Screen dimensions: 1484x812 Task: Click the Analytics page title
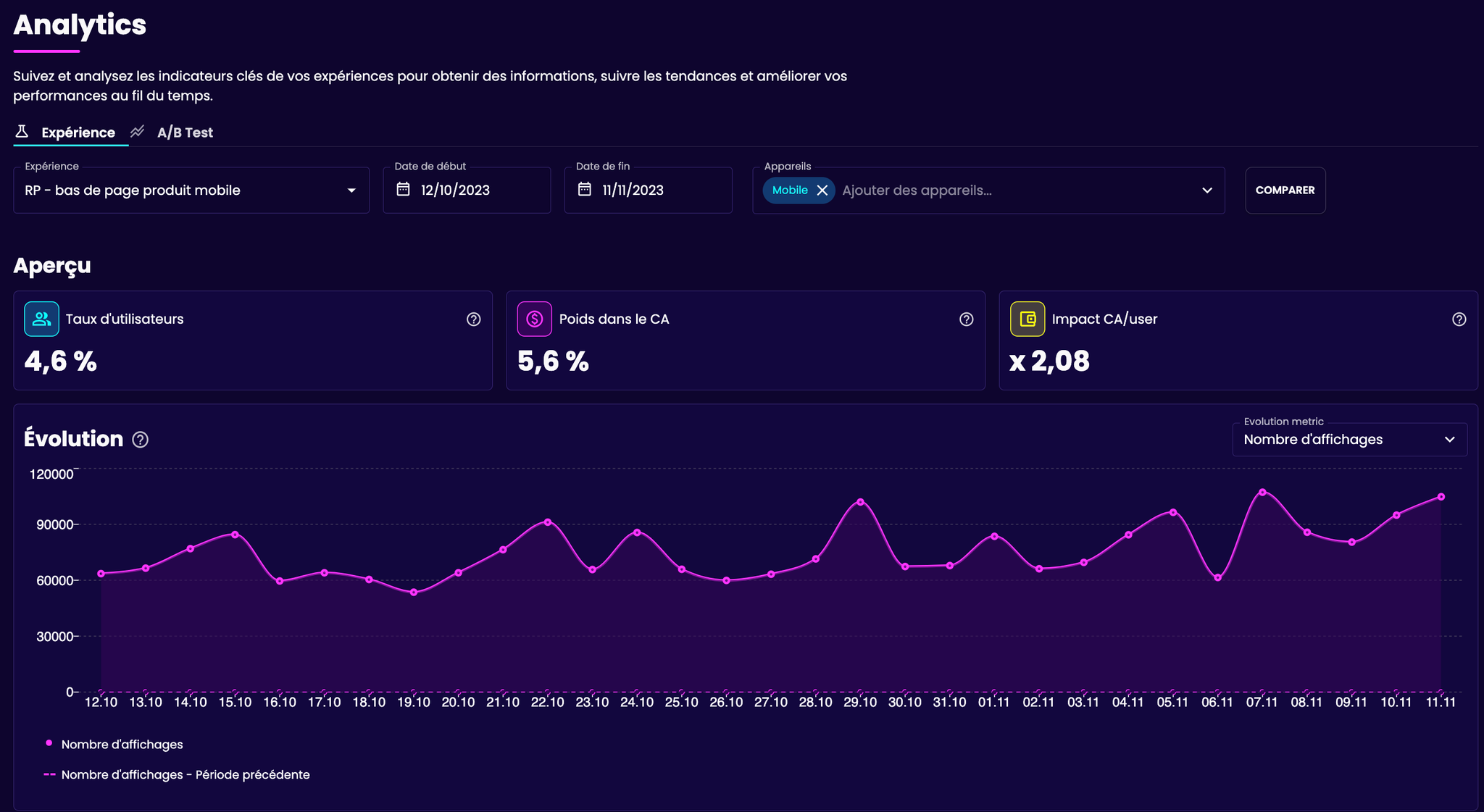(80, 25)
